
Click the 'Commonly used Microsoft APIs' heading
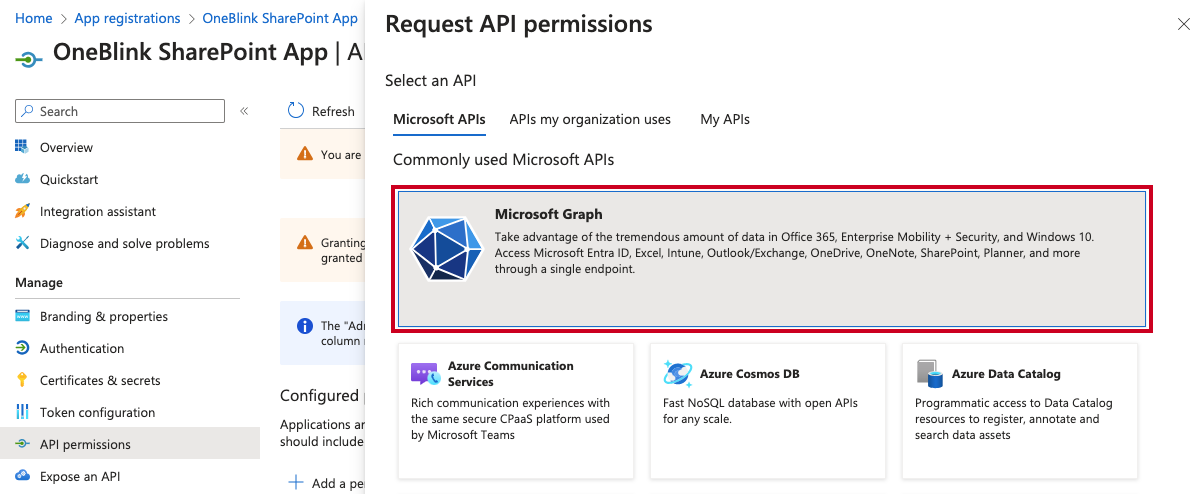click(x=503, y=159)
